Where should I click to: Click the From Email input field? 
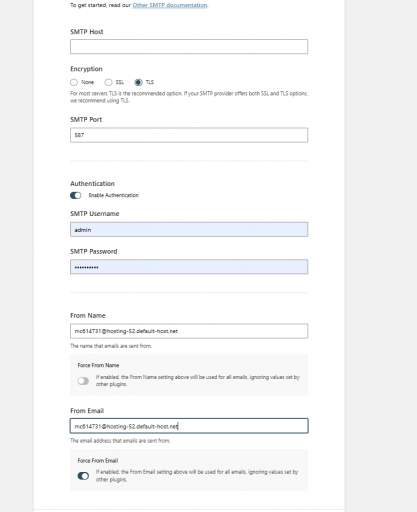(189, 426)
